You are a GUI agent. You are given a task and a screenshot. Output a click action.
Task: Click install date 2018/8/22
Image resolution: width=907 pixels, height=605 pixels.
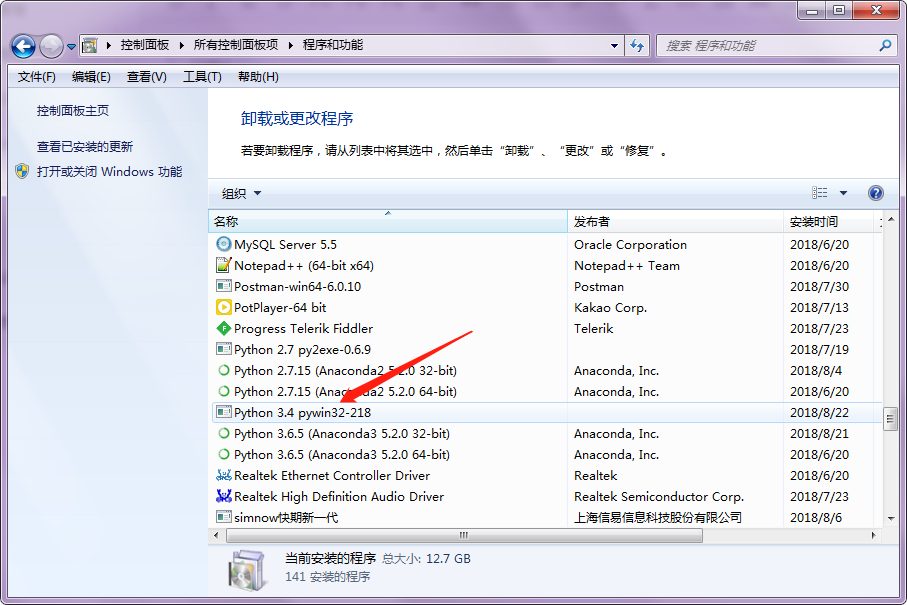pyautogui.click(x=819, y=412)
